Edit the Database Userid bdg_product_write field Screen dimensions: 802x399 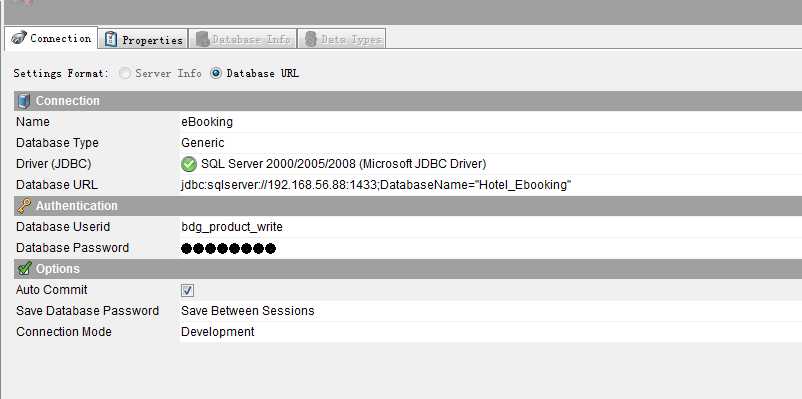pos(491,227)
